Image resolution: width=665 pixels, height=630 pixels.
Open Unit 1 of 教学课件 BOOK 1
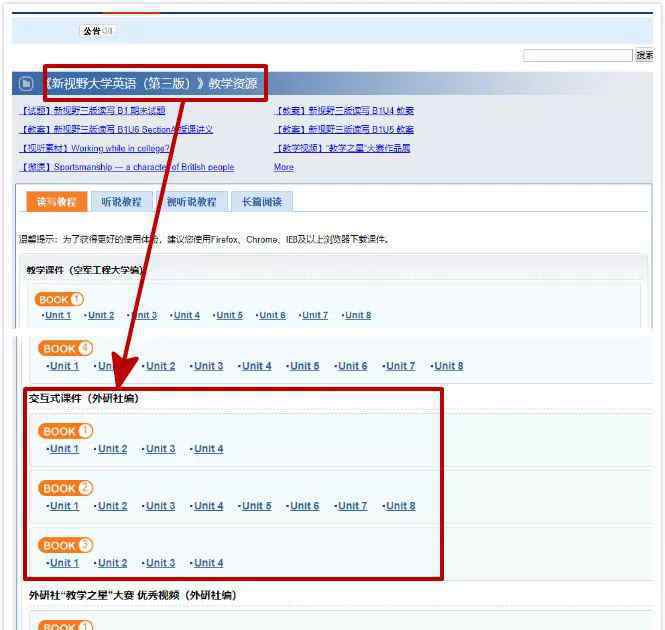[58, 315]
